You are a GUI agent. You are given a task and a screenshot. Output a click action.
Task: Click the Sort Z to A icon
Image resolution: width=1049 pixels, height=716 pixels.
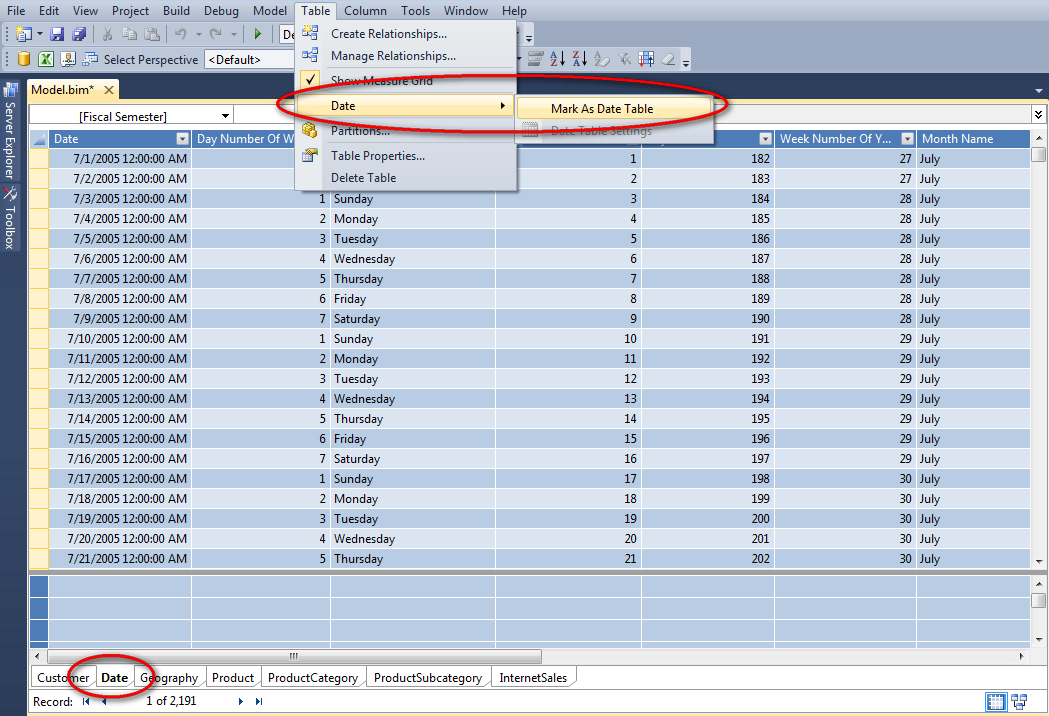[x=579, y=59]
